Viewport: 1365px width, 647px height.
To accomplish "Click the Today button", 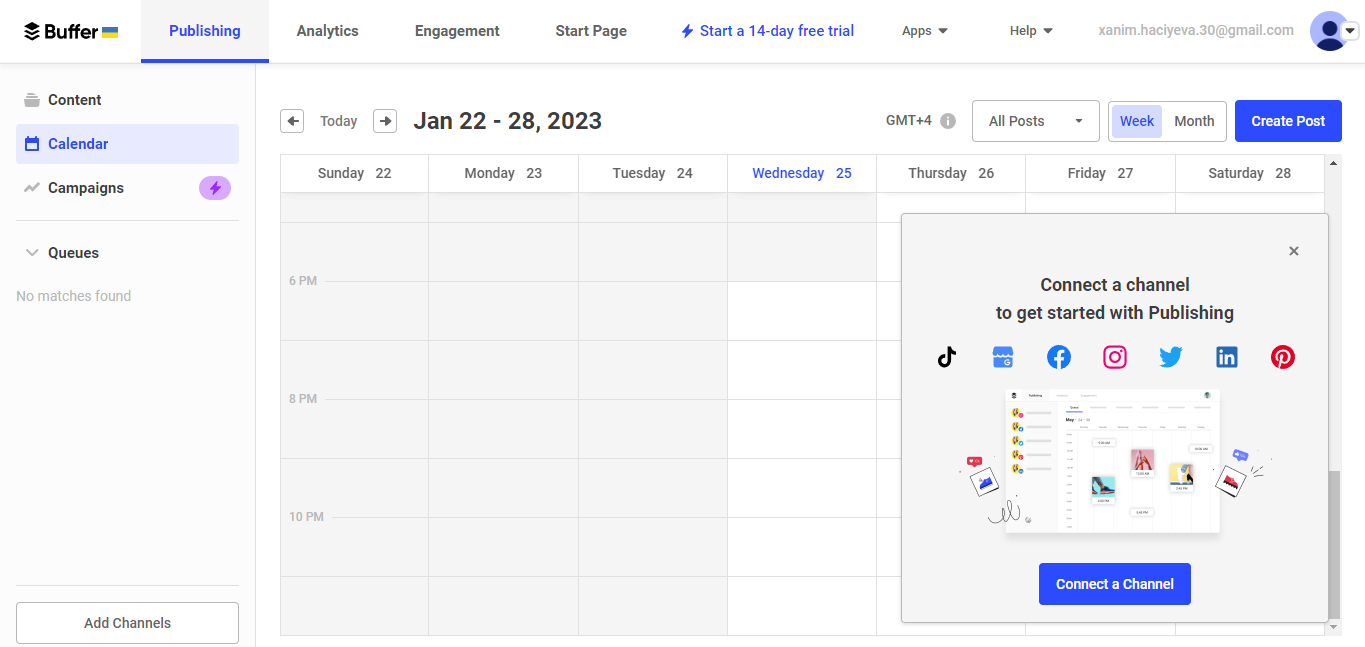I will 339,121.
